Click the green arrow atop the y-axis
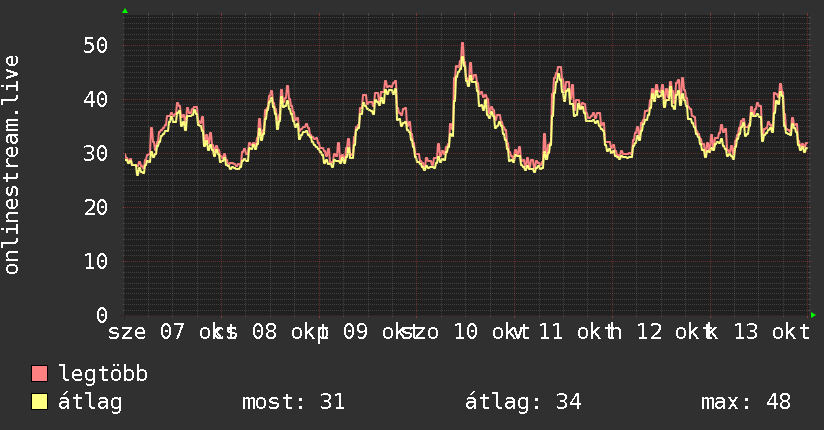The image size is (824, 430). (125, 11)
